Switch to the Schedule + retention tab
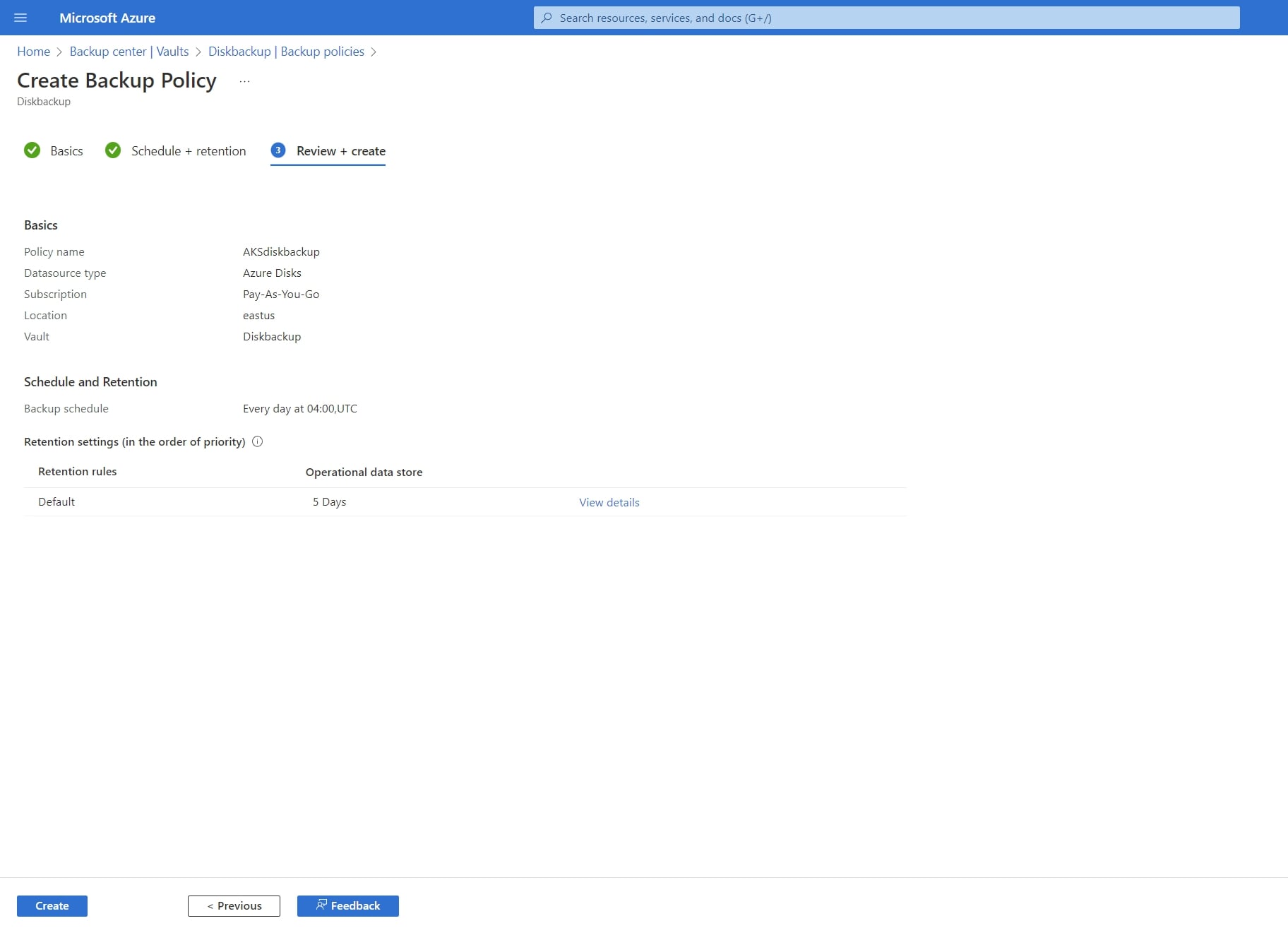This screenshot has height=940, width=1288. point(175,151)
